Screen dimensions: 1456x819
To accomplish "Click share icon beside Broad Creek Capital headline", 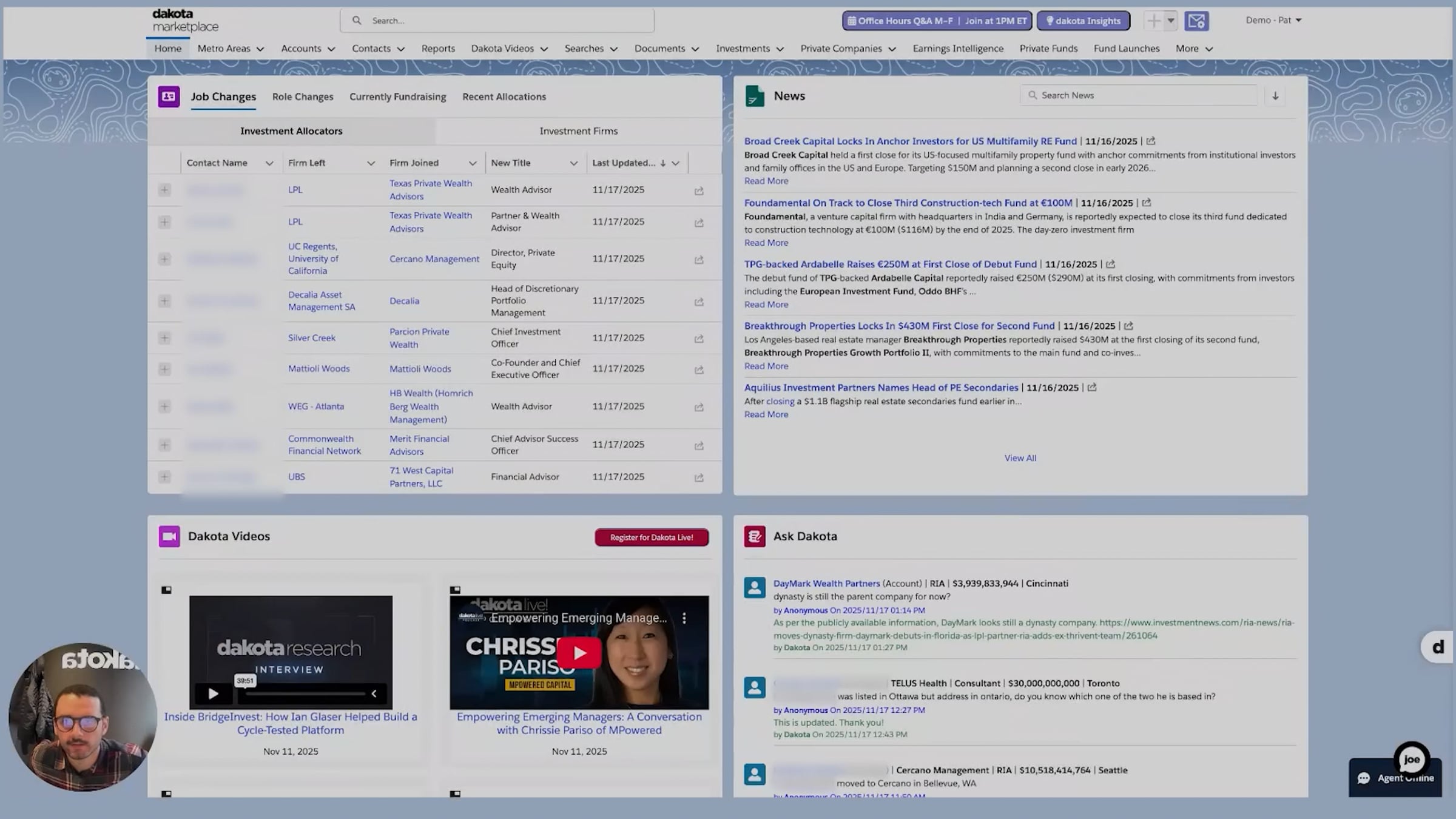I will pyautogui.click(x=1151, y=141).
